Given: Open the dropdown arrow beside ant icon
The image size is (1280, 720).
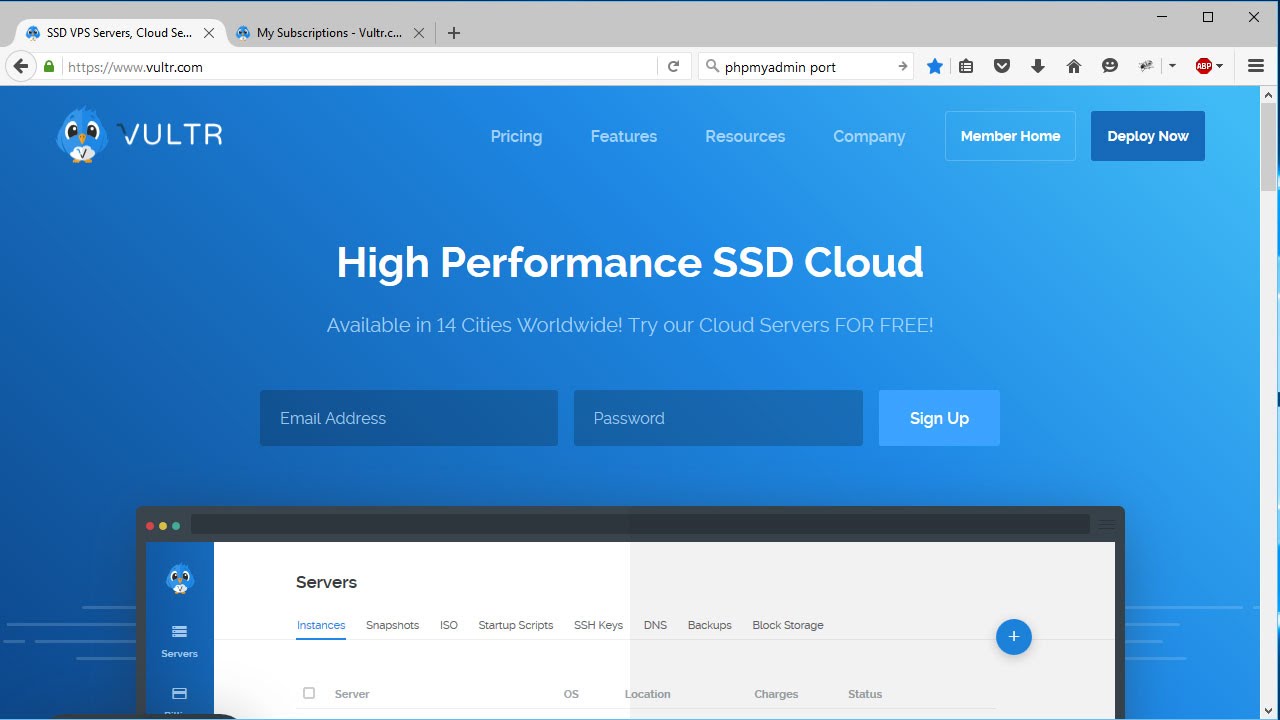Looking at the screenshot, I should (x=1172, y=67).
